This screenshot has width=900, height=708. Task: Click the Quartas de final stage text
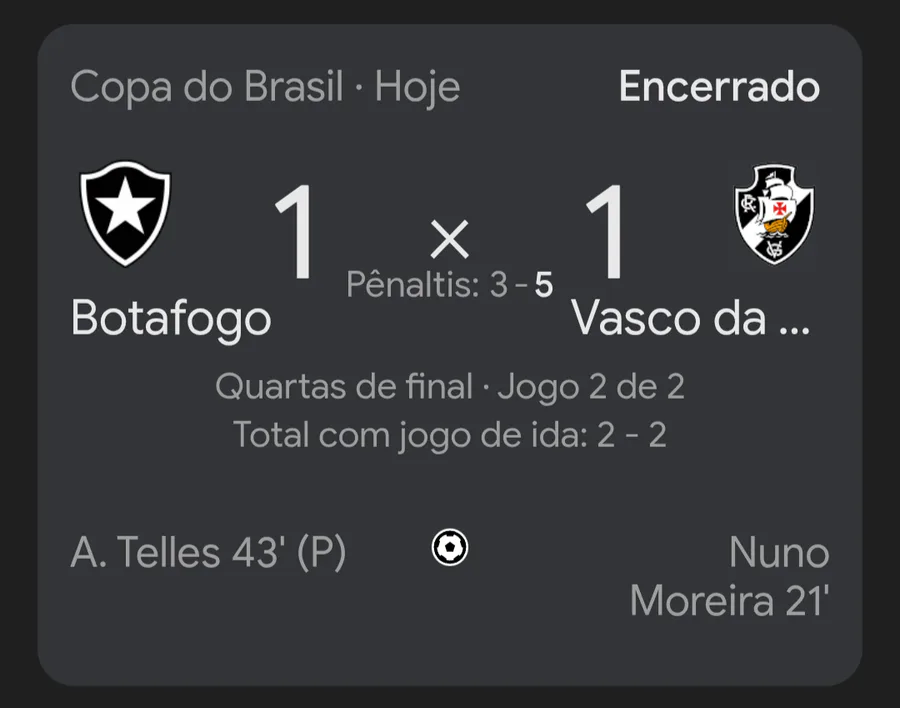(344, 386)
